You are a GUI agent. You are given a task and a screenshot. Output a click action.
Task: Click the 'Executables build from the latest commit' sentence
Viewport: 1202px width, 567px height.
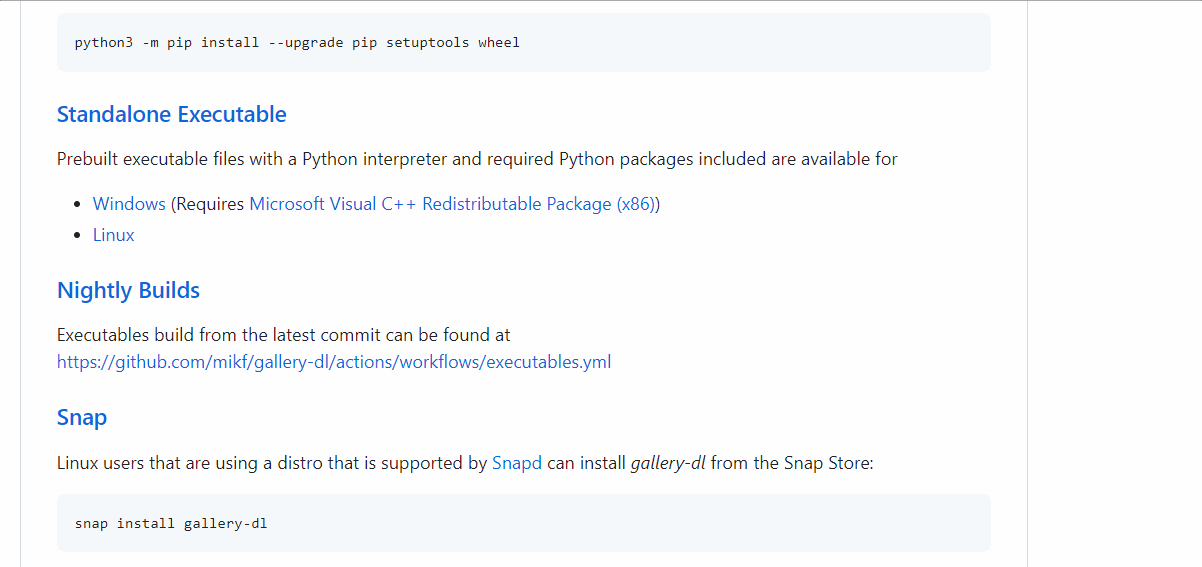tap(283, 335)
